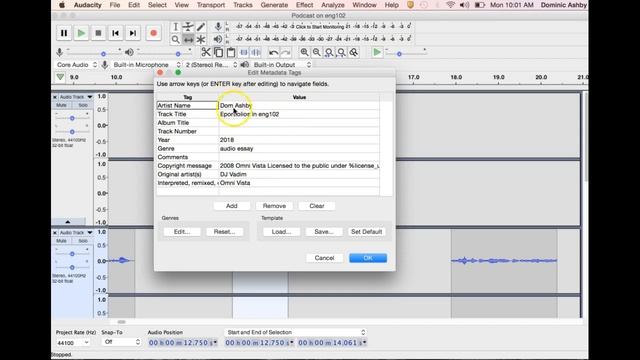Click the Set Default button
Screen dimensions: 640x360
(367, 232)
